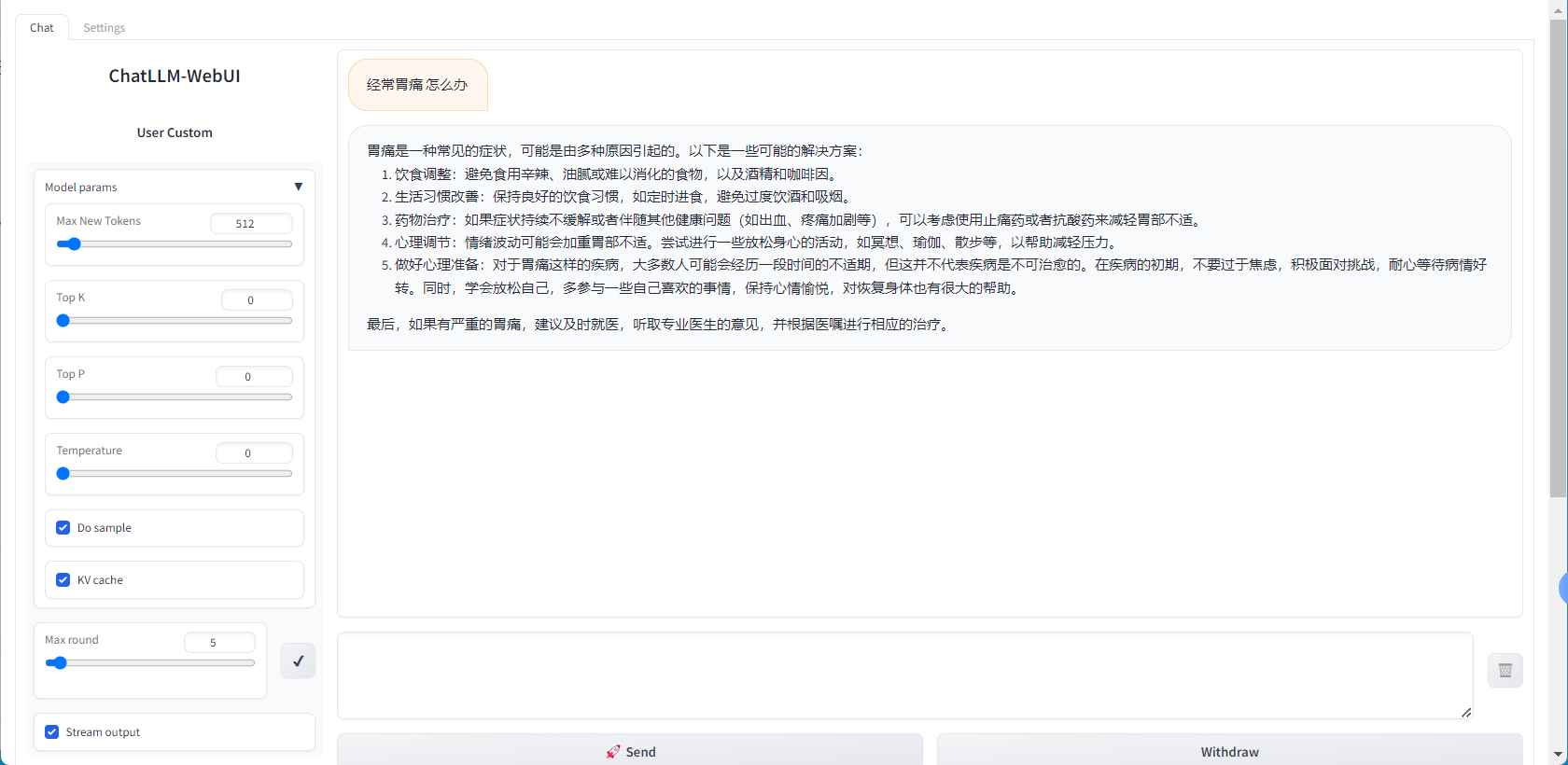Click the Temperature slider handle
Image resolution: width=1568 pixels, height=765 pixels.
pos(63,474)
